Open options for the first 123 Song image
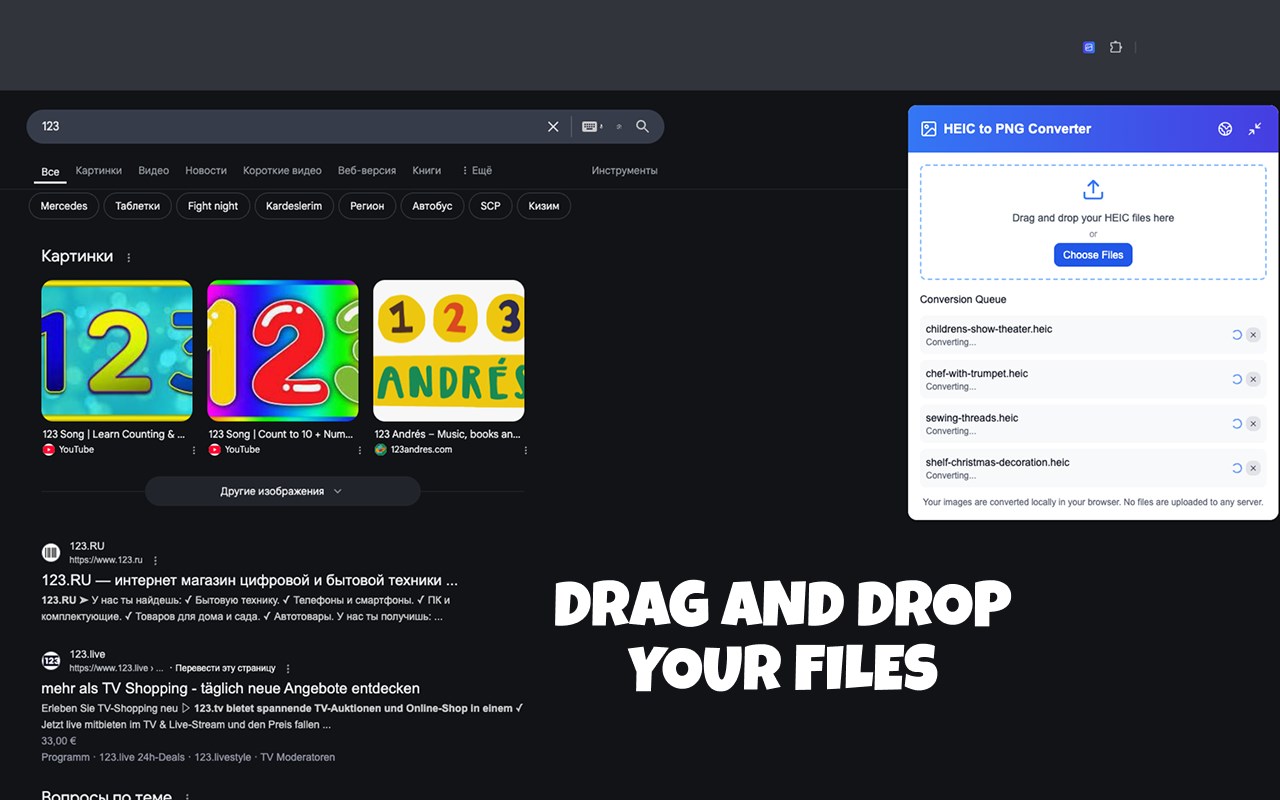This screenshot has width=1280, height=800. point(194,450)
